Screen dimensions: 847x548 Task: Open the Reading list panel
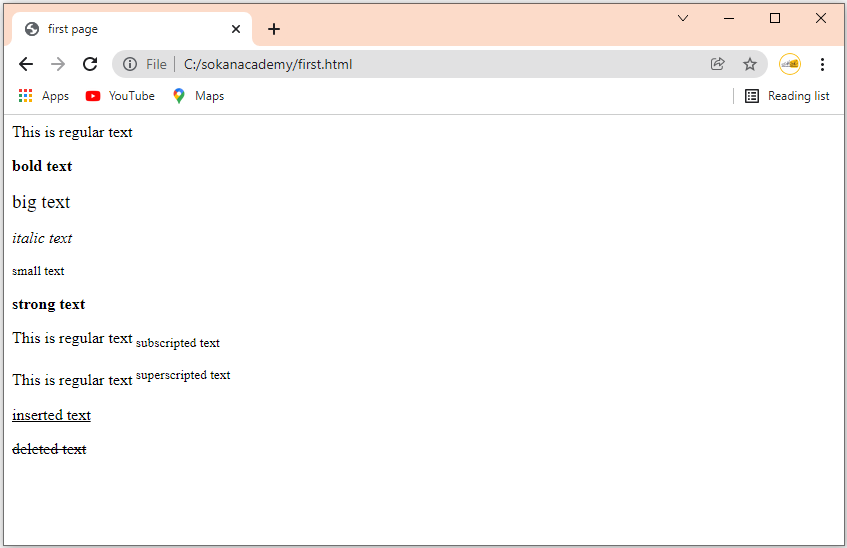click(787, 96)
